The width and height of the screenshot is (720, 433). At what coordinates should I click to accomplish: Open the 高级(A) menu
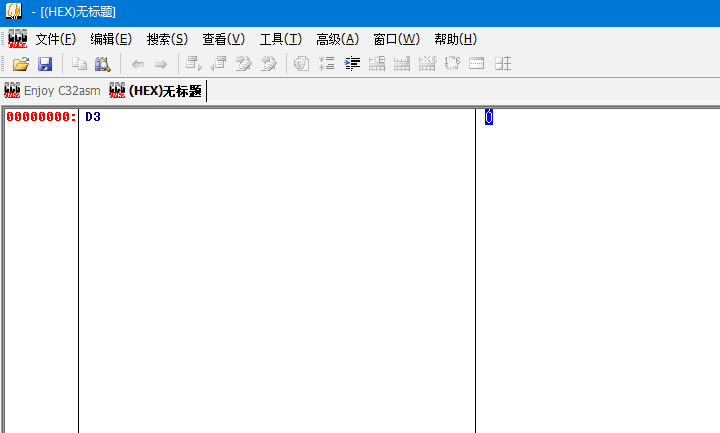coord(338,39)
